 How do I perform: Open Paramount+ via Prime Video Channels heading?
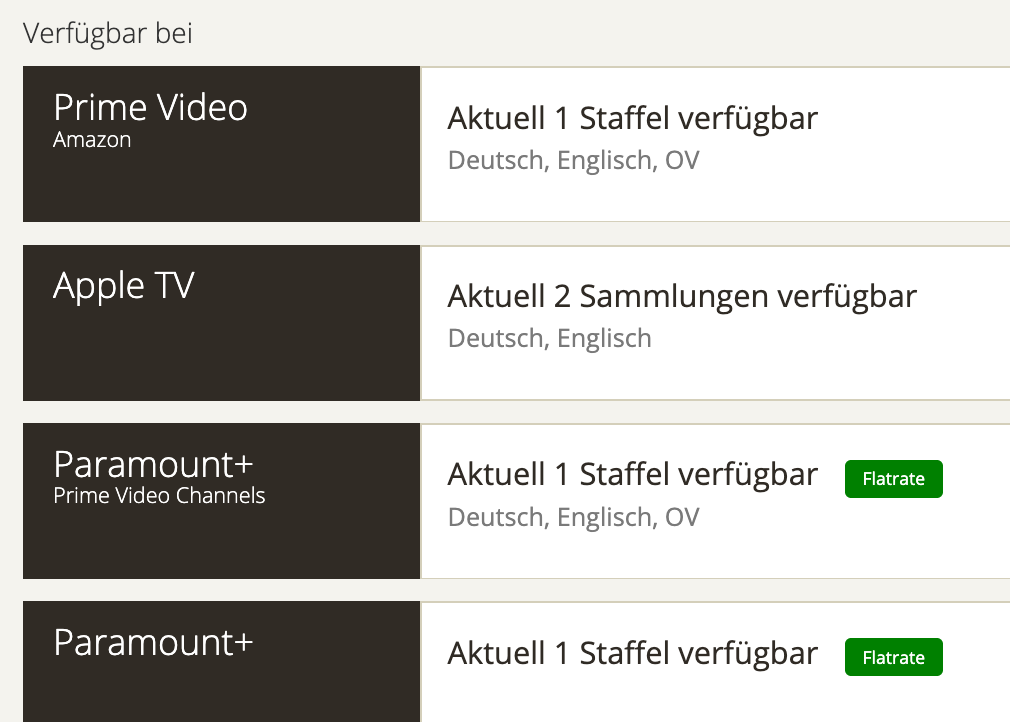pos(153,465)
